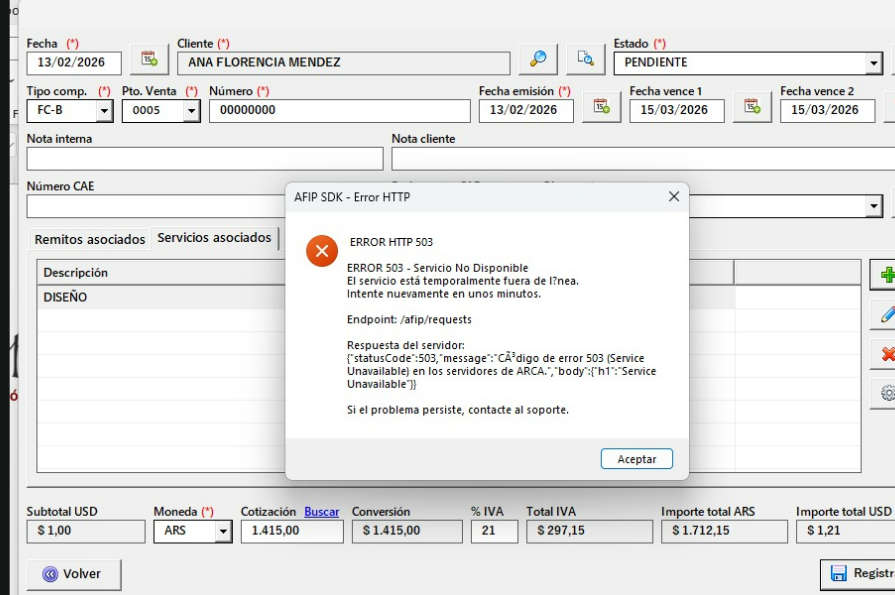This screenshot has width=895, height=595.
Task: Click the Buscar link next to Cotización
Action: [x=322, y=511]
